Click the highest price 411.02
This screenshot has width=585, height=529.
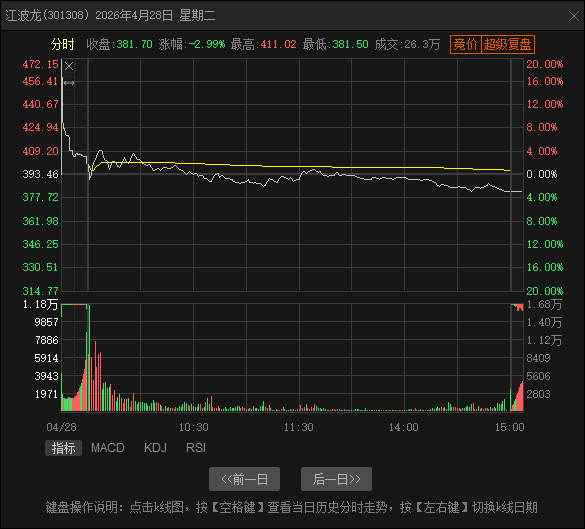tap(279, 44)
